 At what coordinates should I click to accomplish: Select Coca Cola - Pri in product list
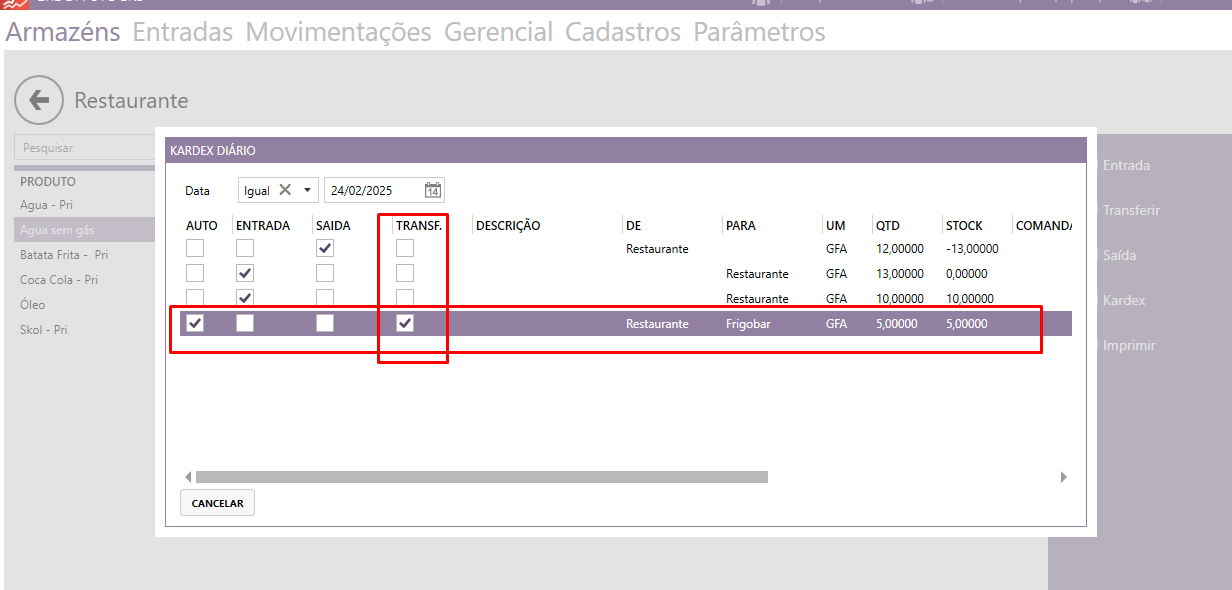[58, 280]
